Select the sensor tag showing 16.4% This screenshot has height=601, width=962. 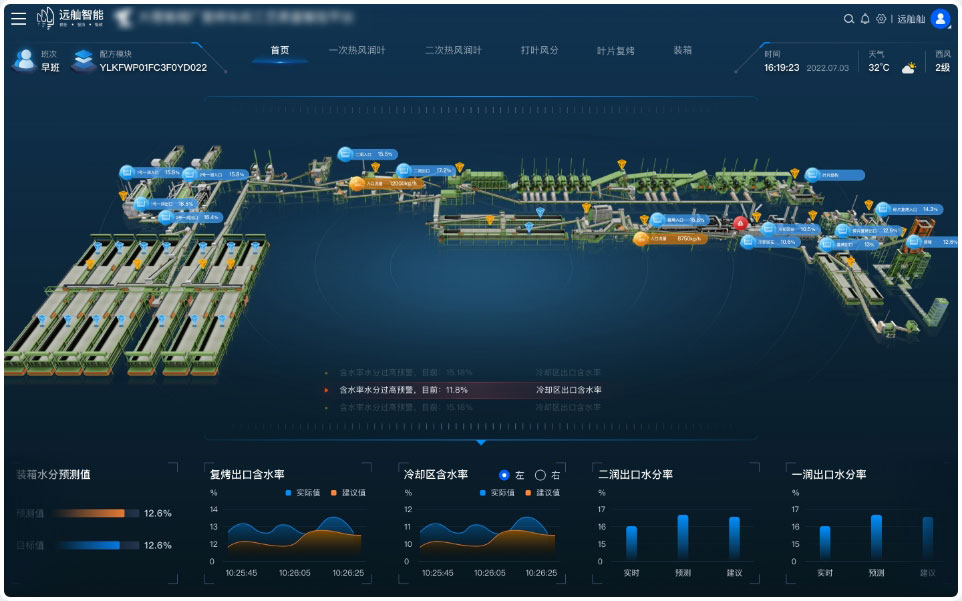(190, 217)
